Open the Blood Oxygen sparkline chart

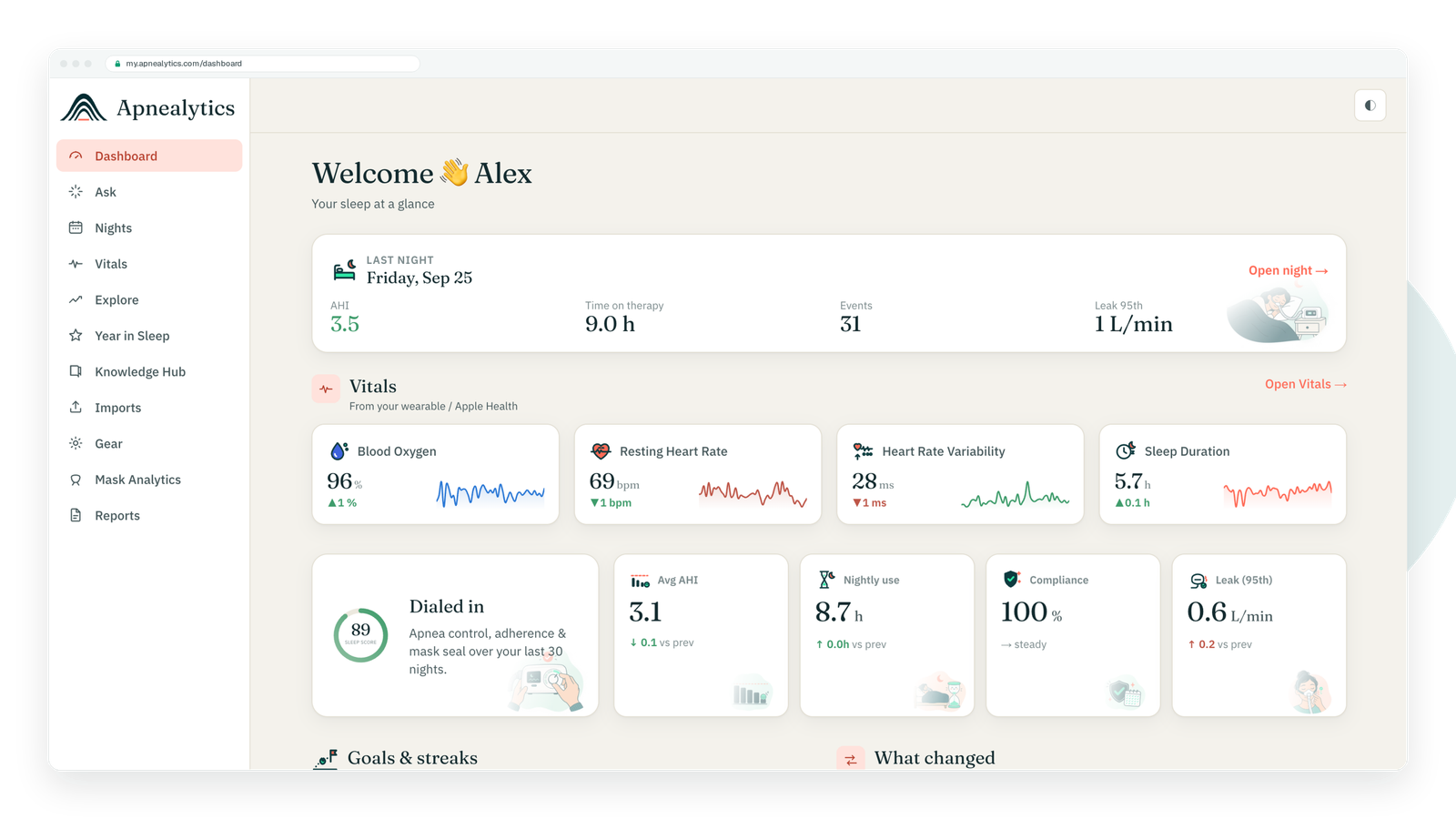click(x=490, y=493)
